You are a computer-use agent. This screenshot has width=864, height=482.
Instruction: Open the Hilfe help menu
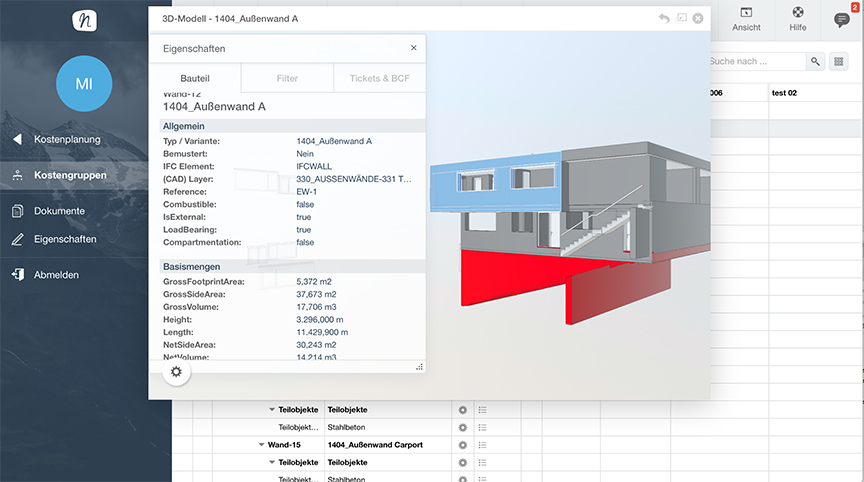797,19
